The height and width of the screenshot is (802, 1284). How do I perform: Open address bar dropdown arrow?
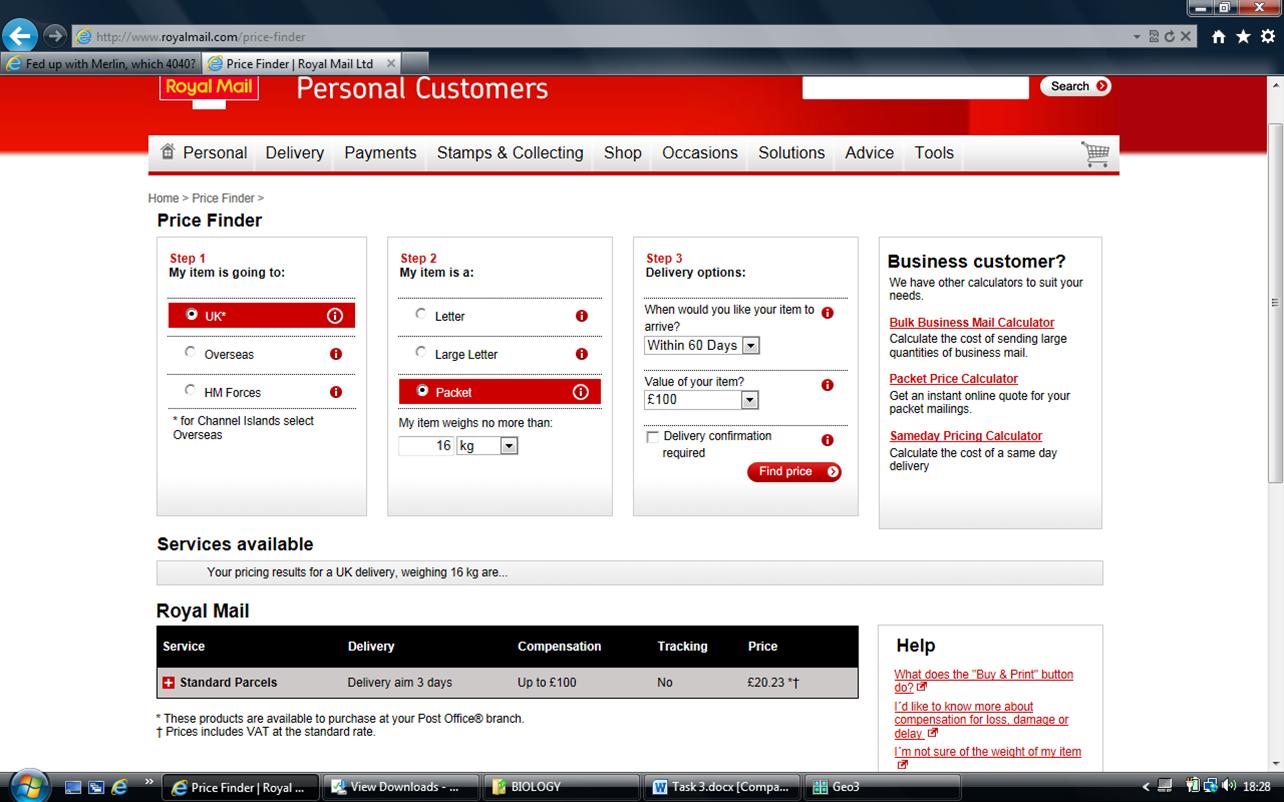coord(1137,36)
